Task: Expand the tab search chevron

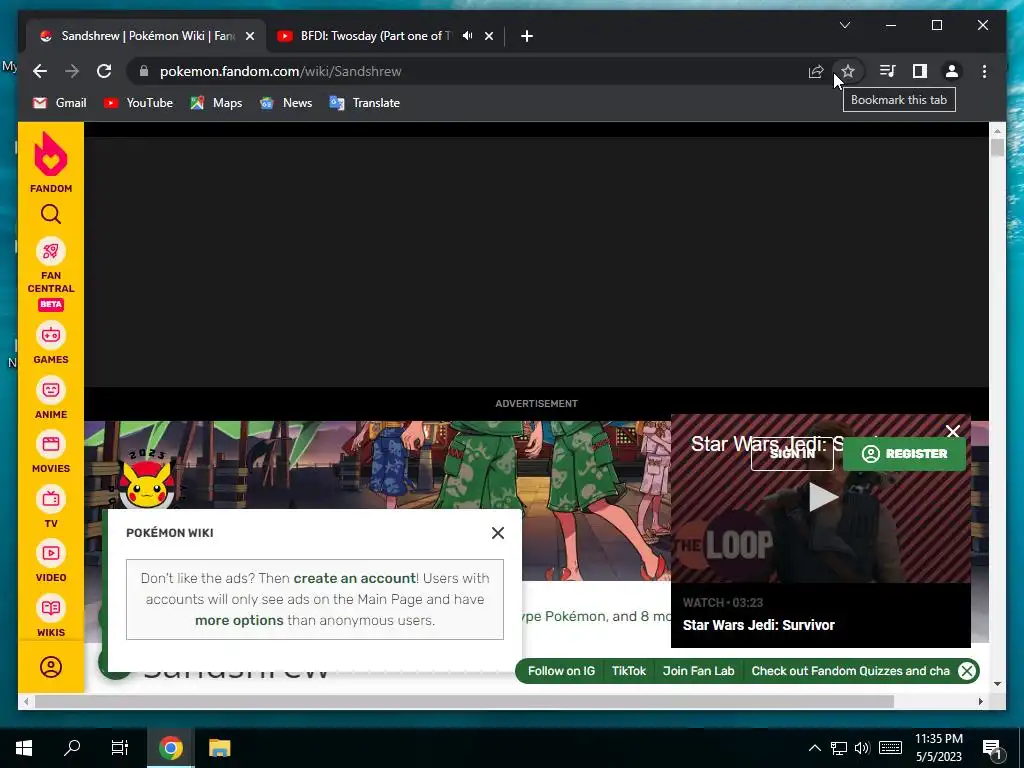Action: [844, 25]
